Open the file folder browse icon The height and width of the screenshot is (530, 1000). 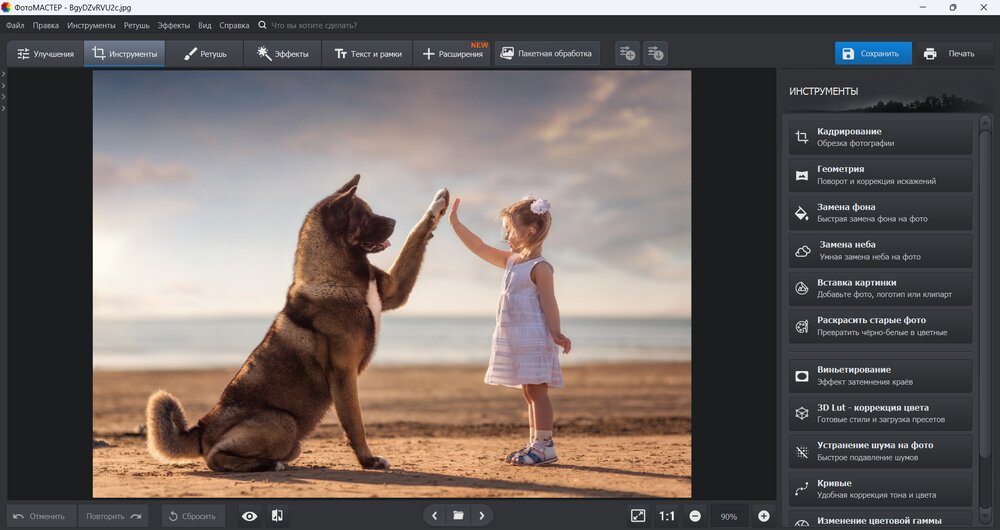[458, 516]
